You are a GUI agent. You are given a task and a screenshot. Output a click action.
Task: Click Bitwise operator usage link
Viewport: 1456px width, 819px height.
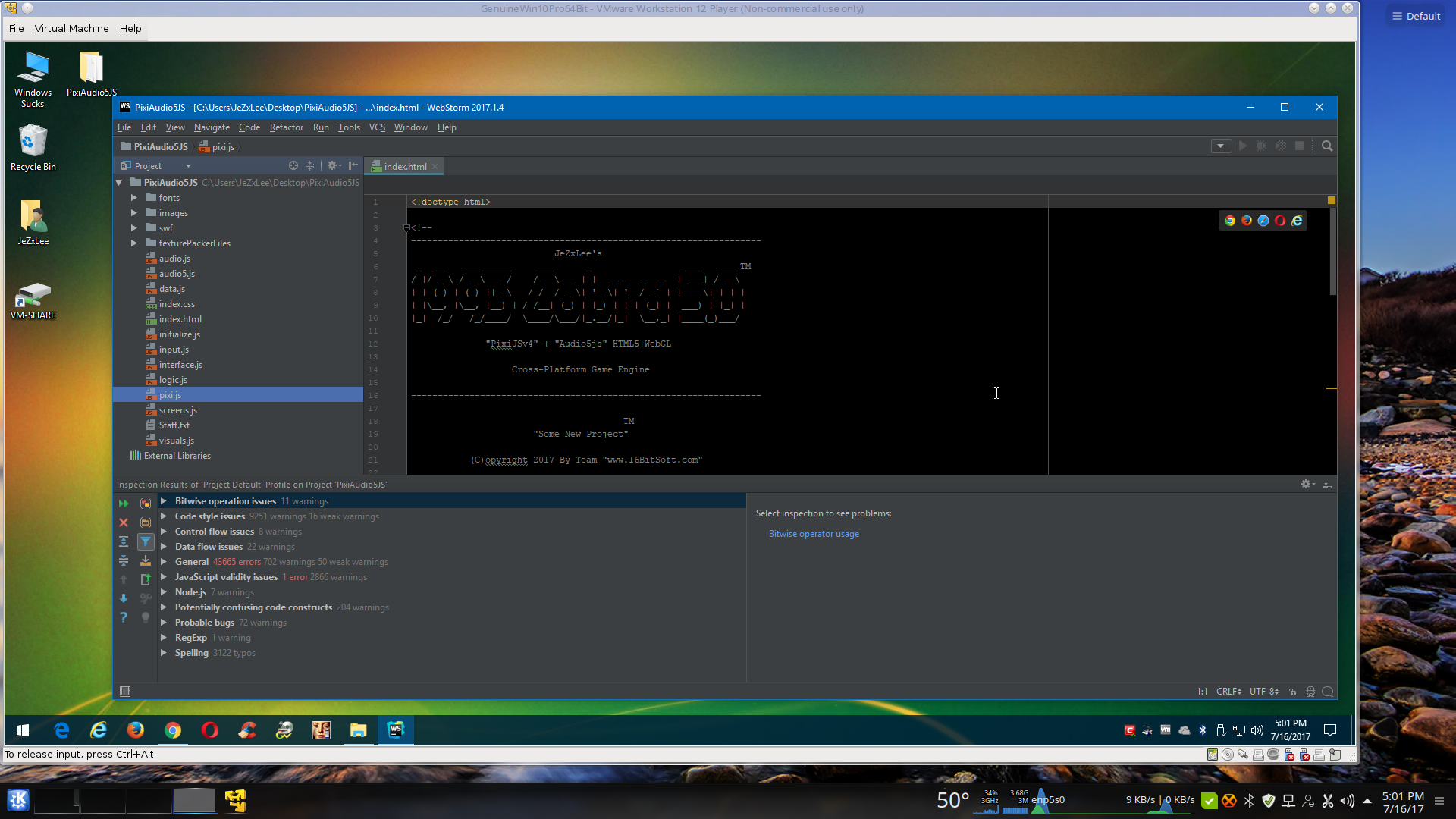point(814,534)
